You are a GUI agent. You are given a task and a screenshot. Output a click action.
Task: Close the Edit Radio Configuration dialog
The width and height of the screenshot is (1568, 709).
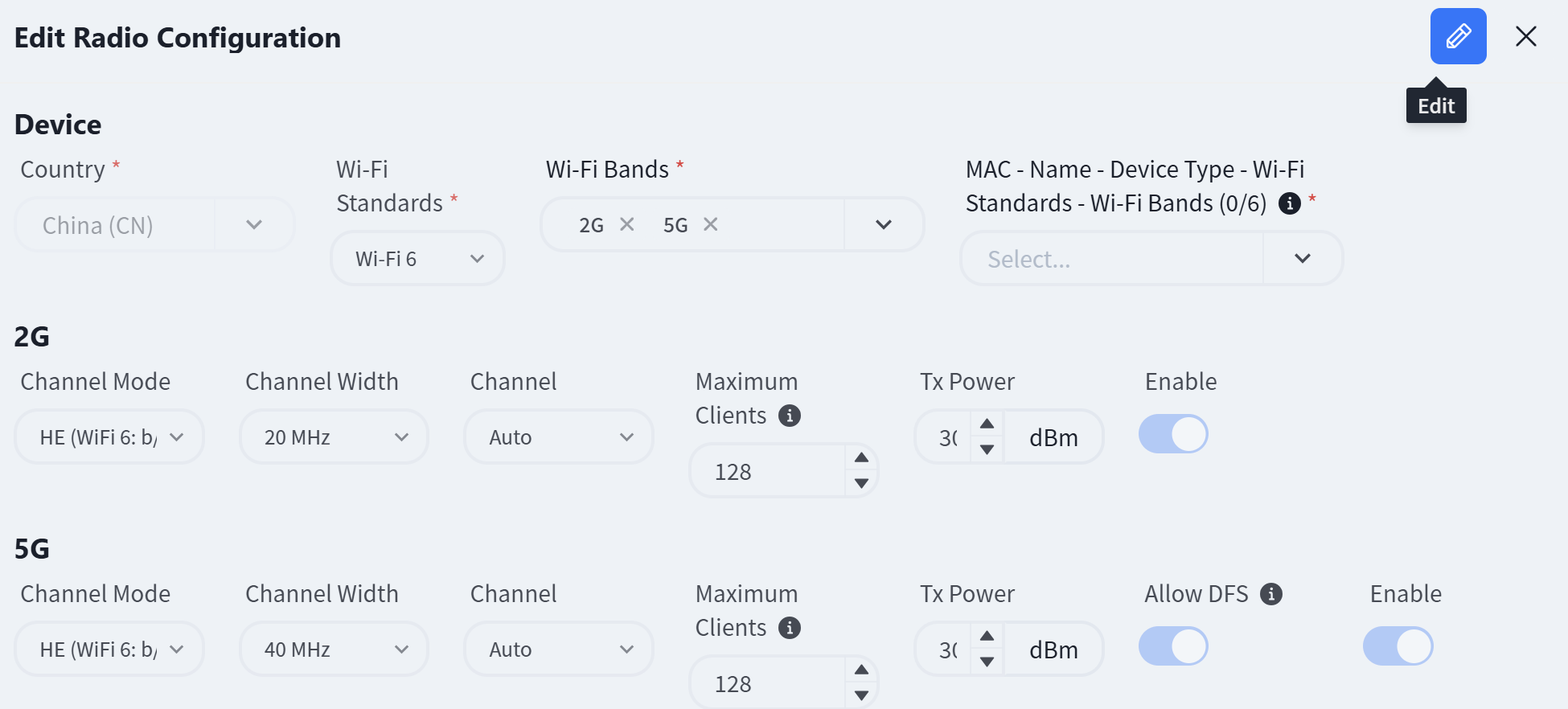click(x=1525, y=36)
